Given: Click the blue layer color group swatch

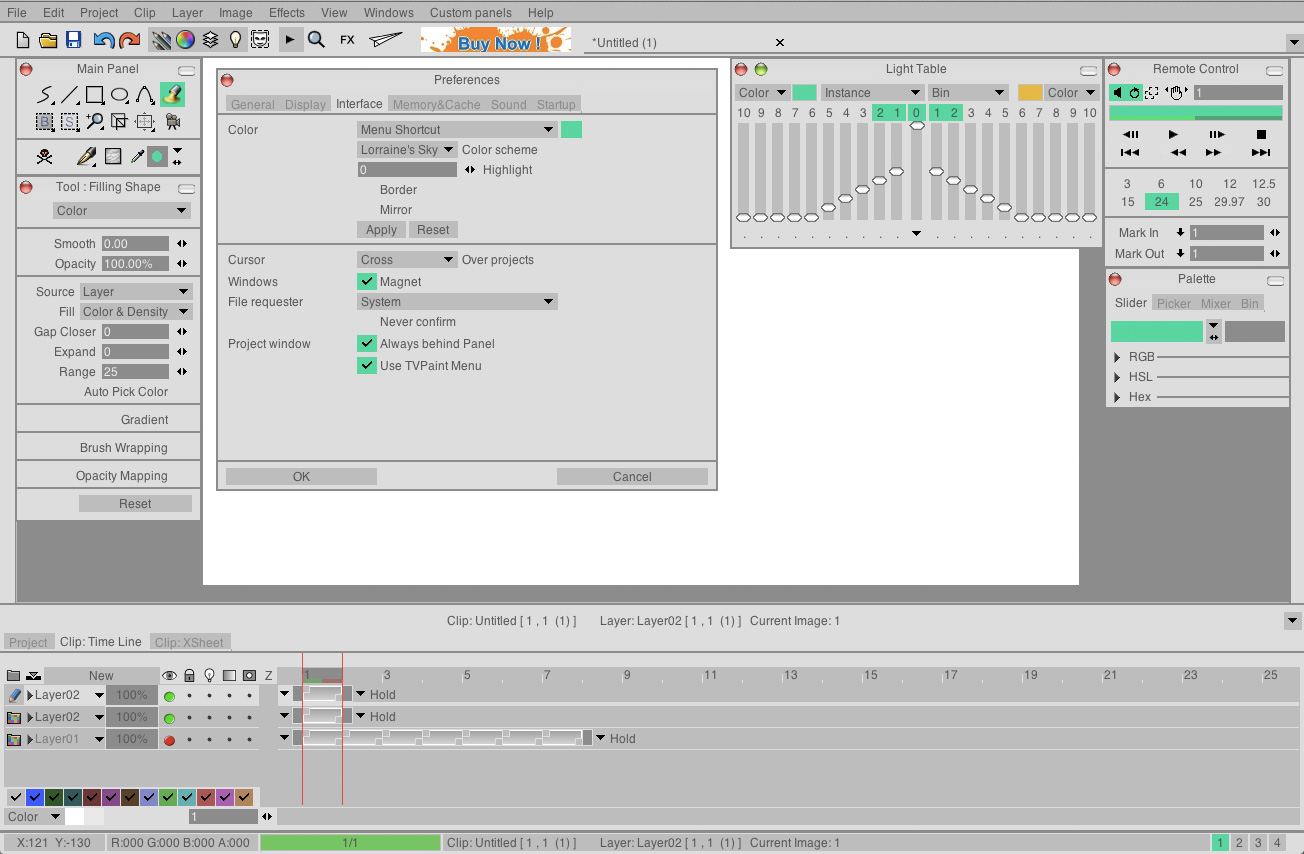Looking at the screenshot, I should click(35, 797).
